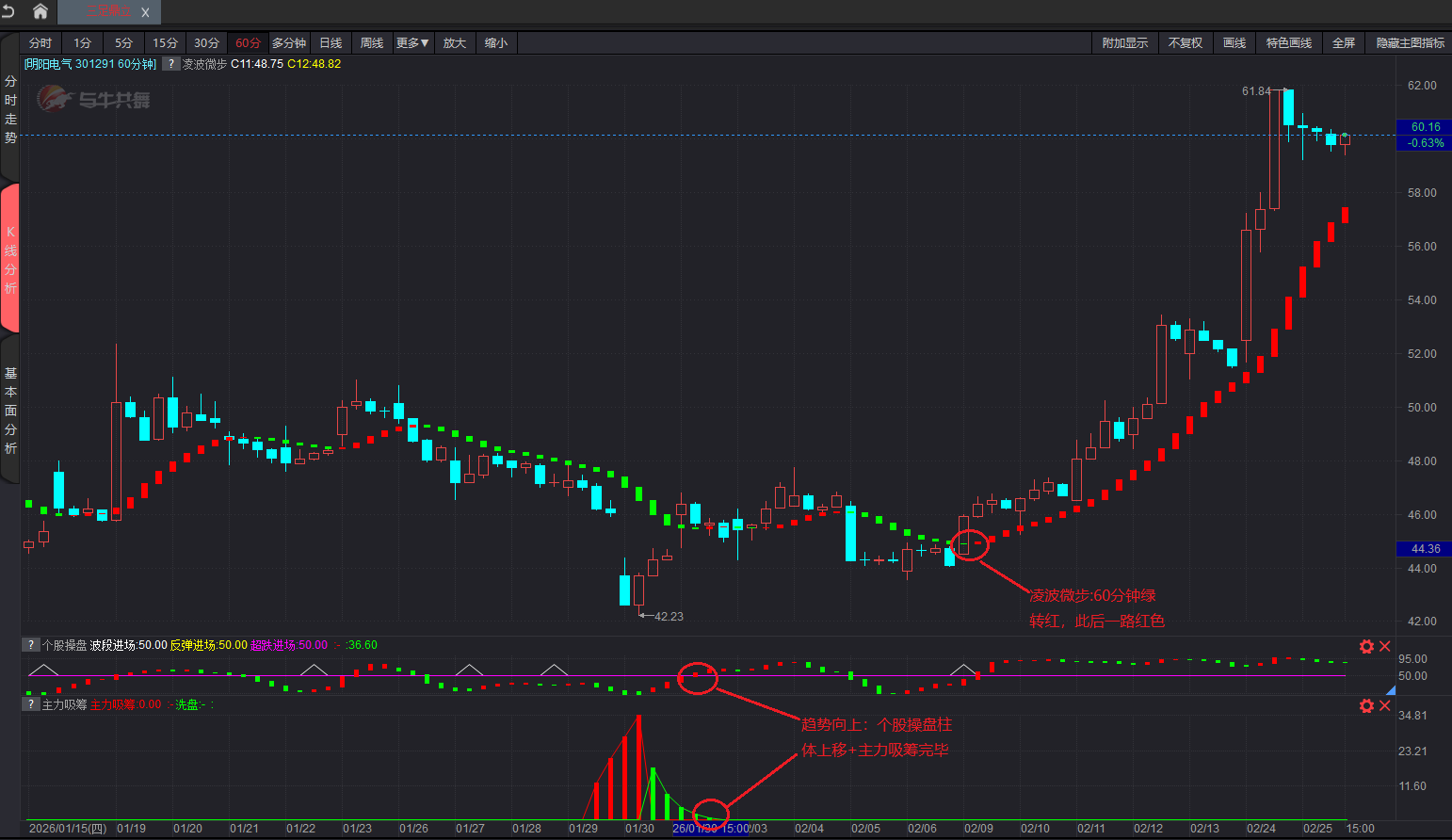Click the back arrow icon

tap(8, 11)
